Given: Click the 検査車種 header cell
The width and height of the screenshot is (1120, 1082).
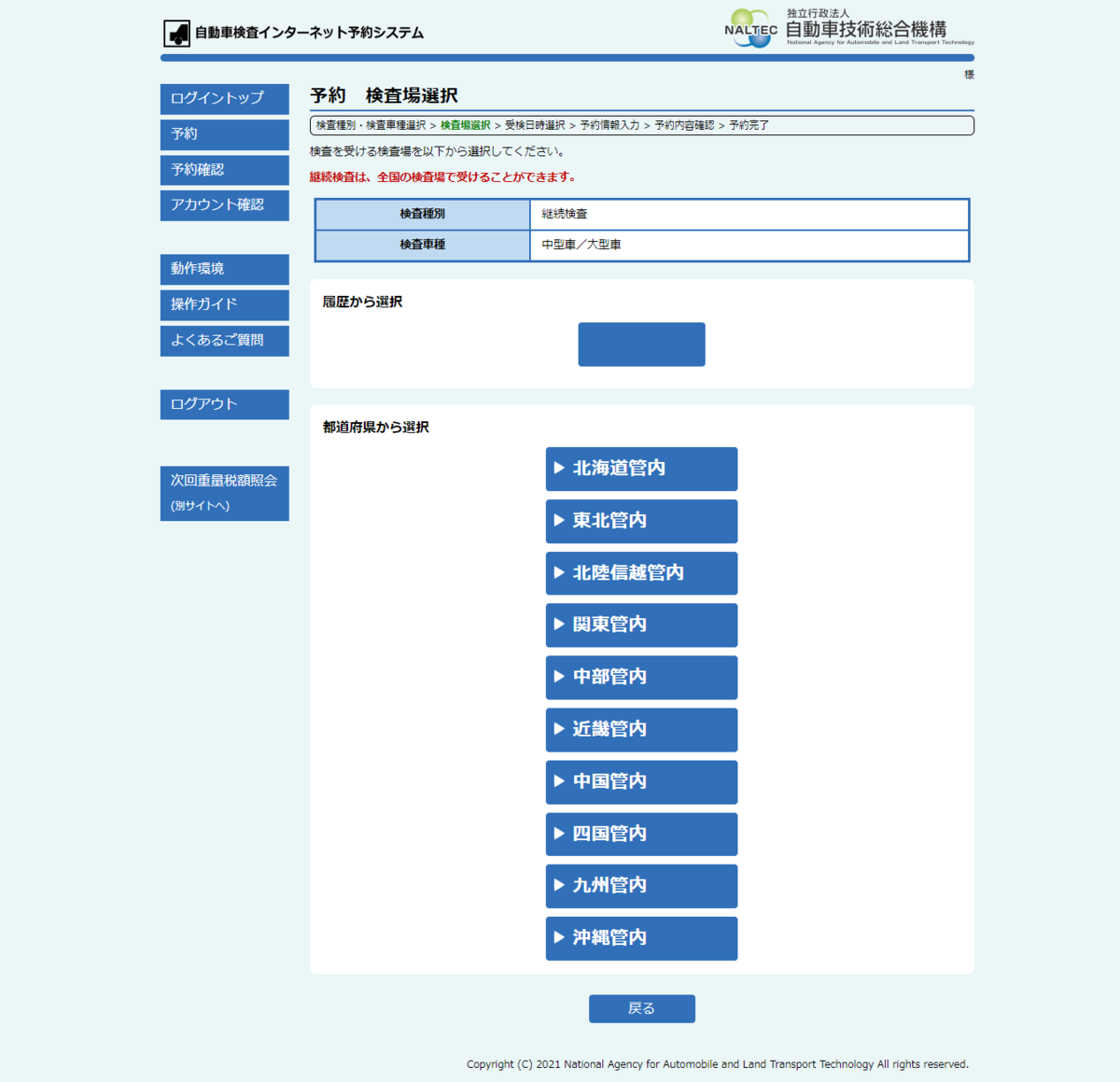Looking at the screenshot, I should tap(423, 245).
